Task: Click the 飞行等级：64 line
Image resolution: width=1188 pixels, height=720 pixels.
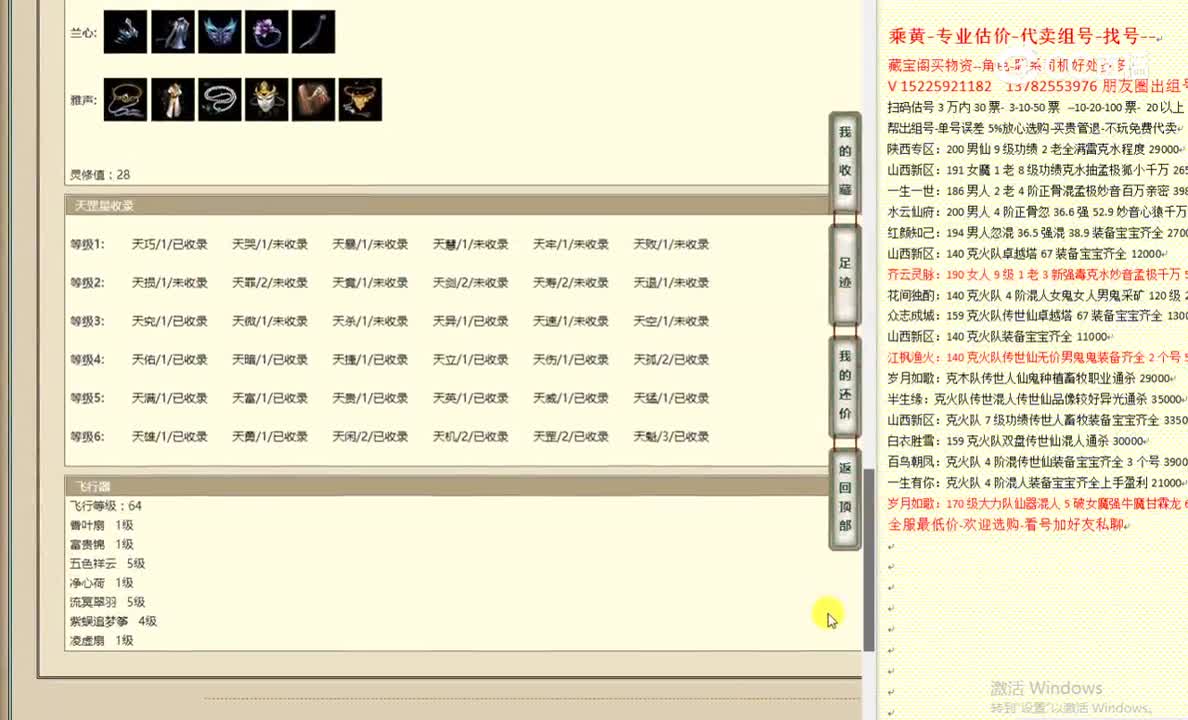Action: click(x=105, y=506)
